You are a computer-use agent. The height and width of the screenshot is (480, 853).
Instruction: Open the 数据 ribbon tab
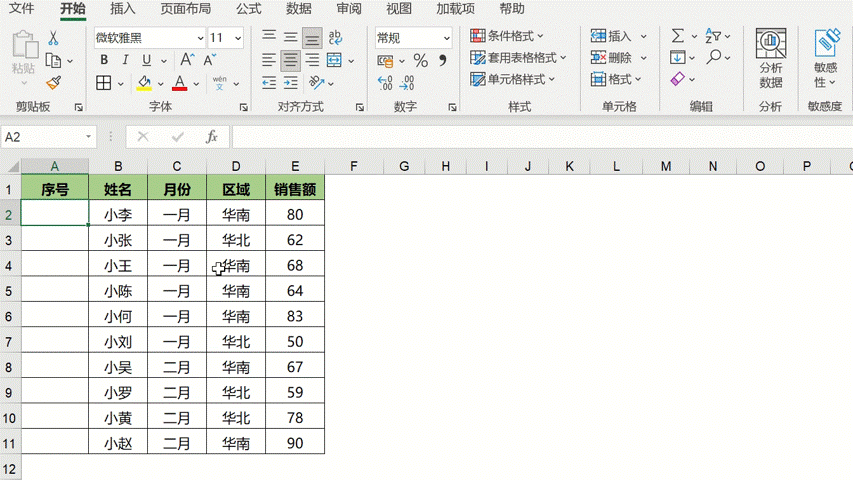click(298, 9)
